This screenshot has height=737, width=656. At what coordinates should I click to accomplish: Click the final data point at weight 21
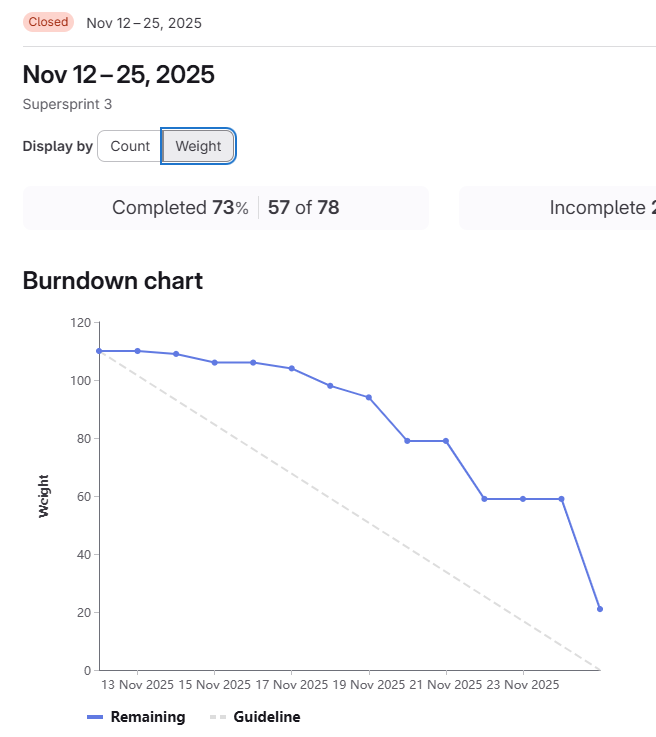(600, 609)
